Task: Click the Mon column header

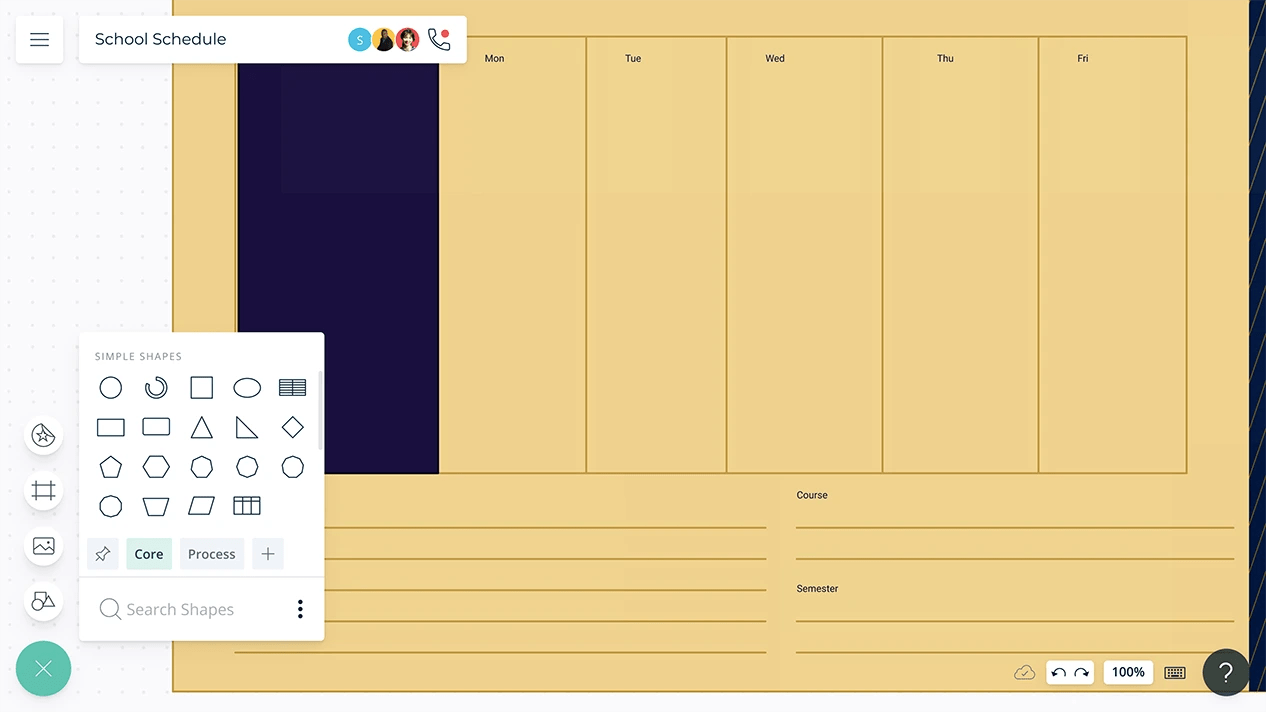Action: (x=494, y=59)
